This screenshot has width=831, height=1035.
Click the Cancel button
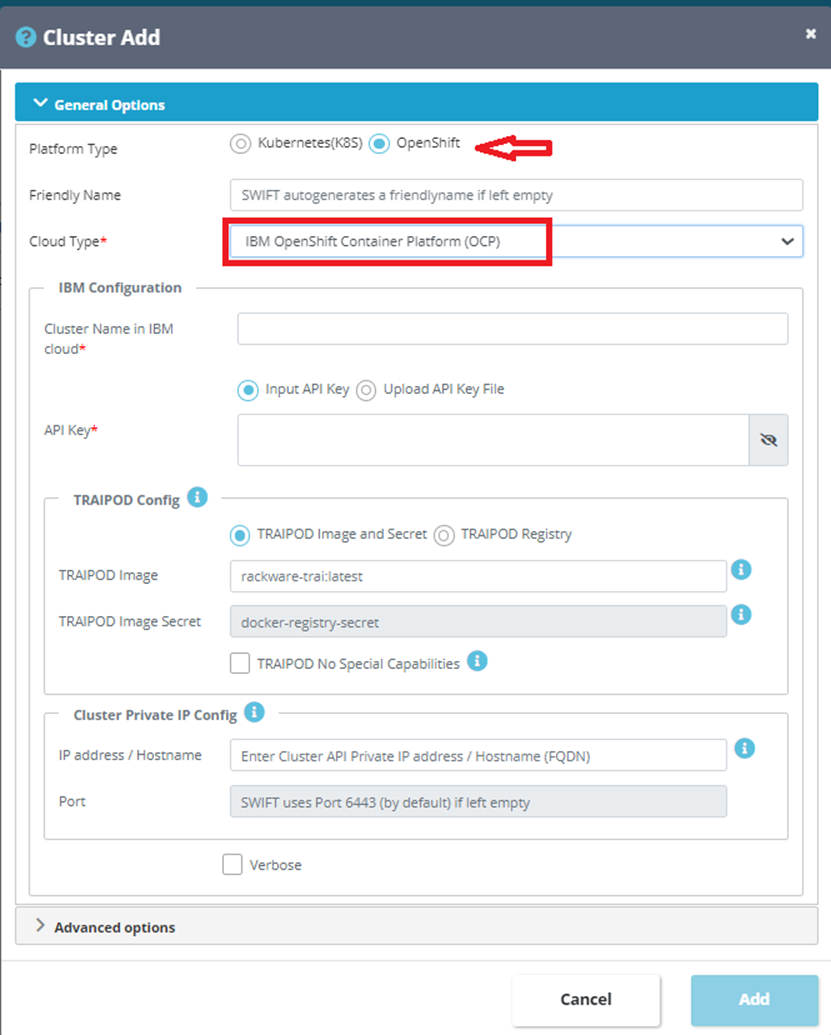click(586, 1000)
